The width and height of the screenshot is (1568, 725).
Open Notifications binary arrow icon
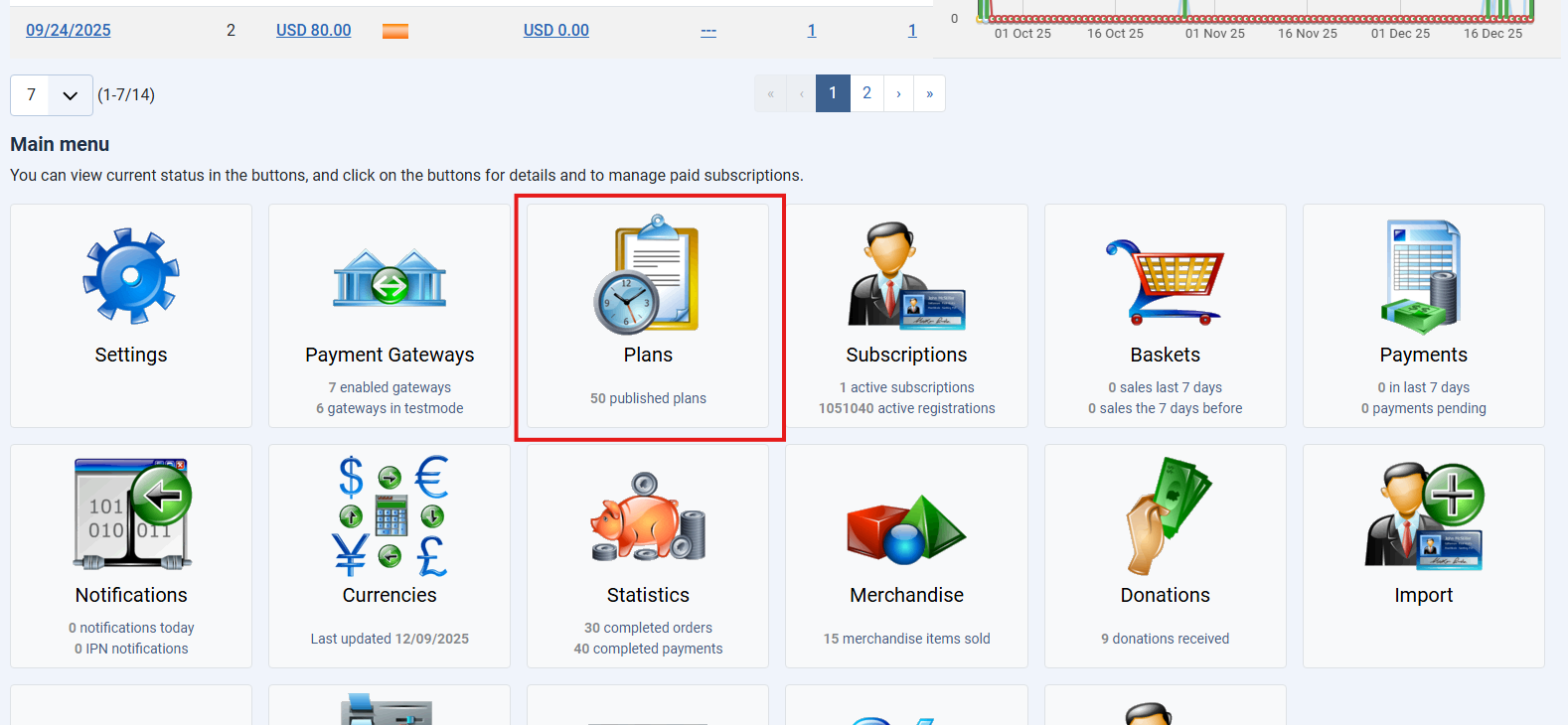coord(131,514)
